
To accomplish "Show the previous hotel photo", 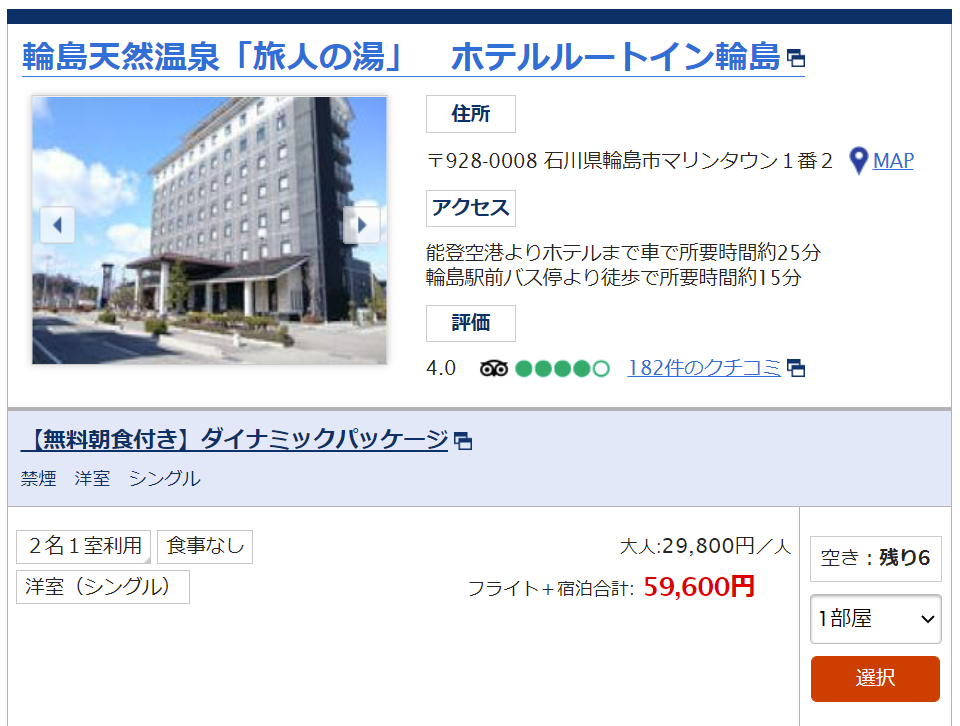I will pos(58,225).
